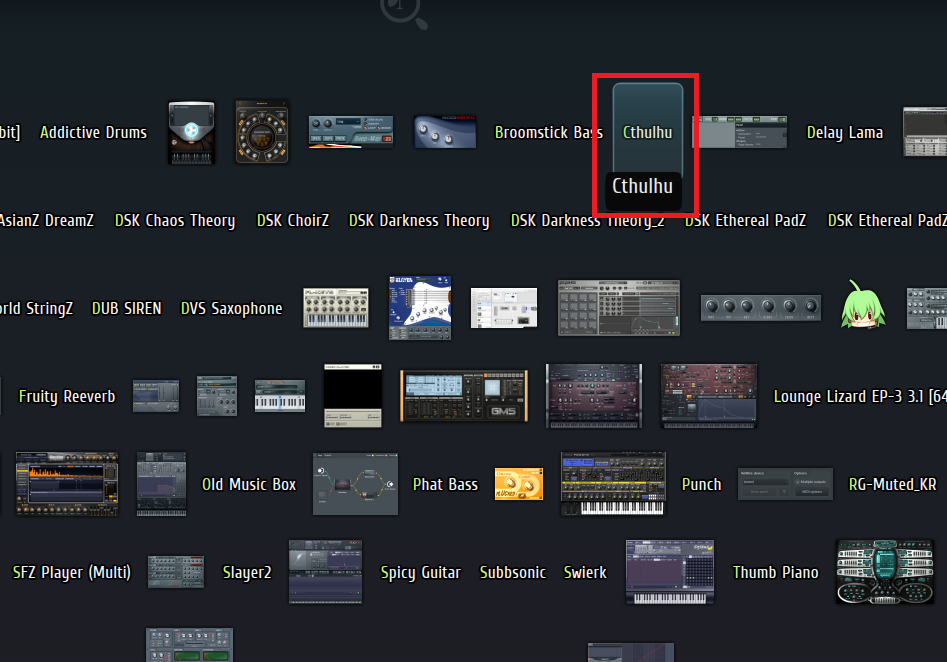The width and height of the screenshot is (947, 662).
Task: Choose the GMS synth thumbnail
Action: (x=464, y=396)
